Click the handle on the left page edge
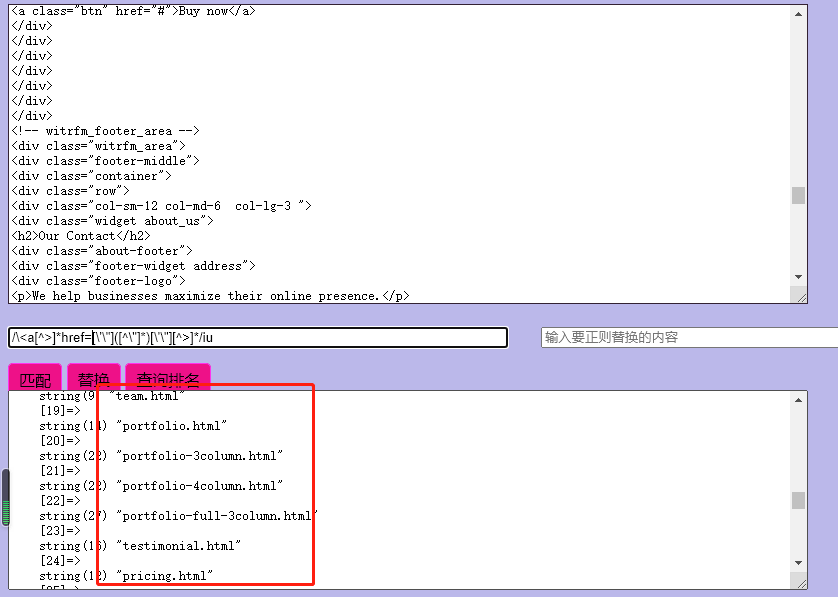This screenshot has height=597, width=838. pyautogui.click(x=5, y=497)
